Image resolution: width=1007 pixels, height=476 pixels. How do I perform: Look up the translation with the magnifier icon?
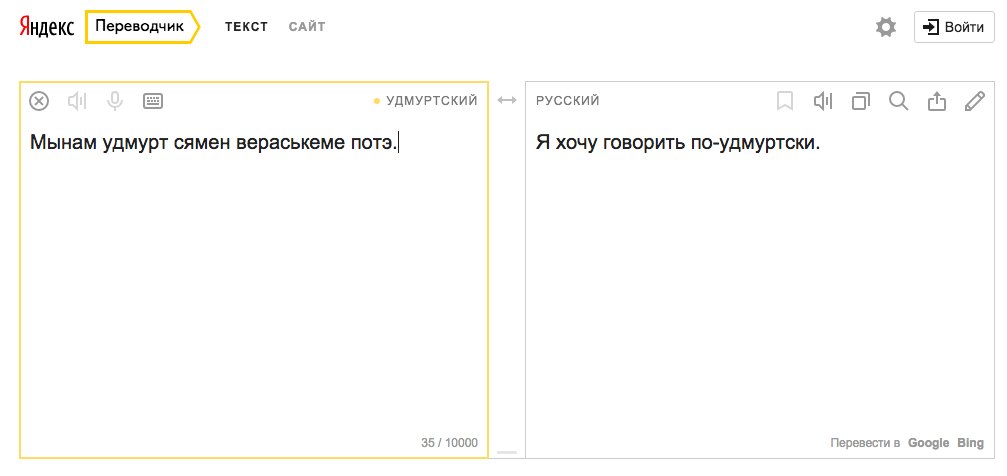tap(898, 101)
